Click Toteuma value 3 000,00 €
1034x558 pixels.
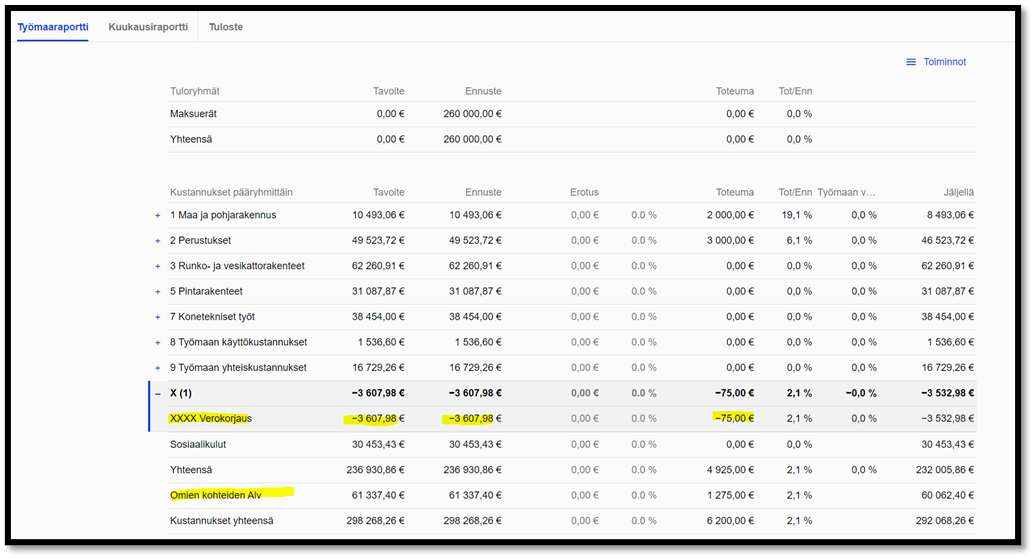(731, 240)
